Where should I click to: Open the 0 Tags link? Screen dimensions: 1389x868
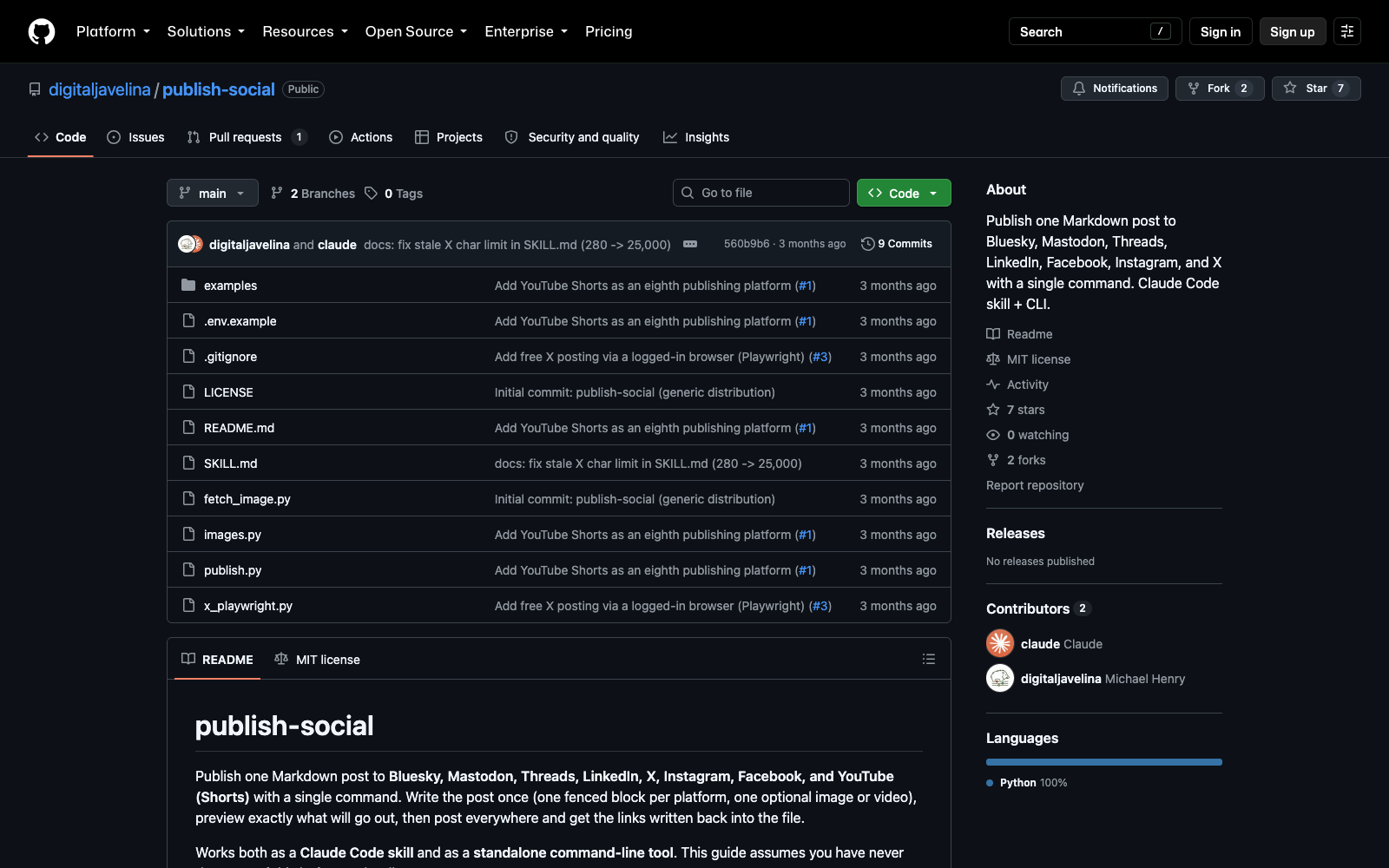394,194
